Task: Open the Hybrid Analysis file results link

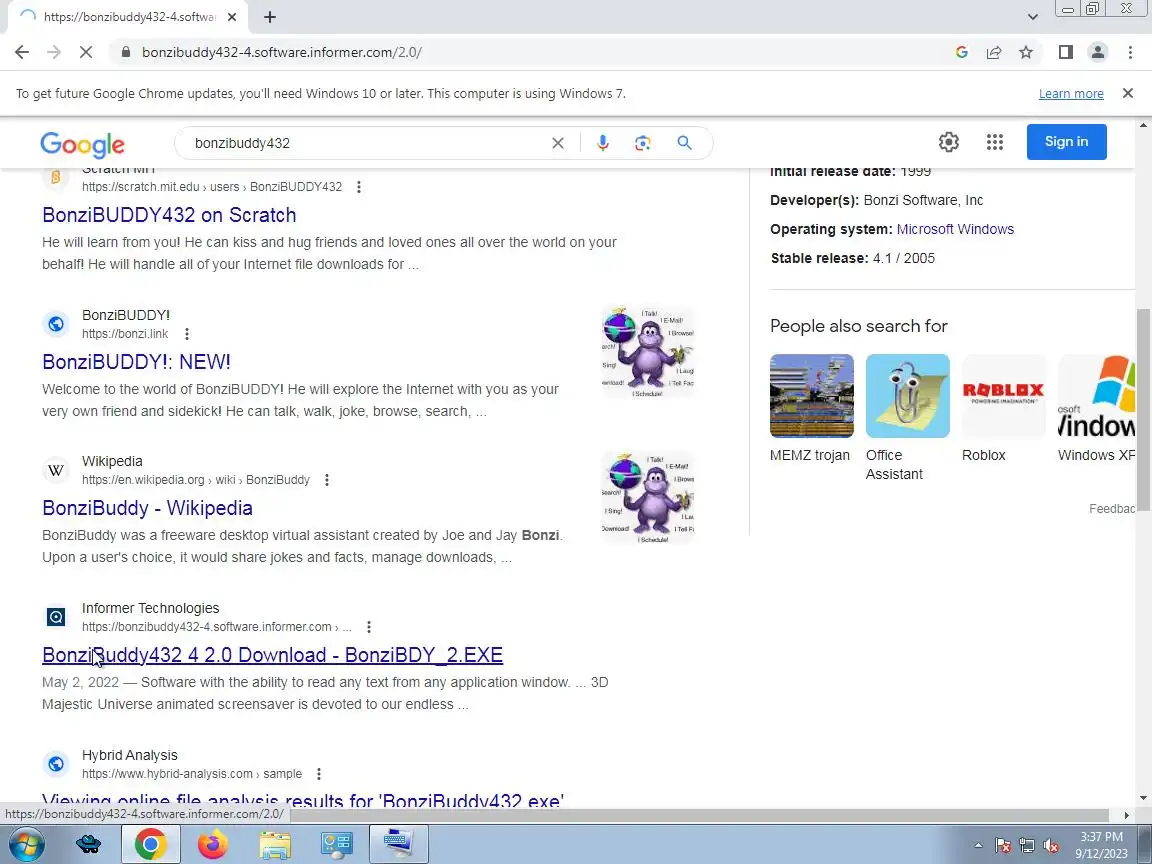Action: [x=303, y=799]
